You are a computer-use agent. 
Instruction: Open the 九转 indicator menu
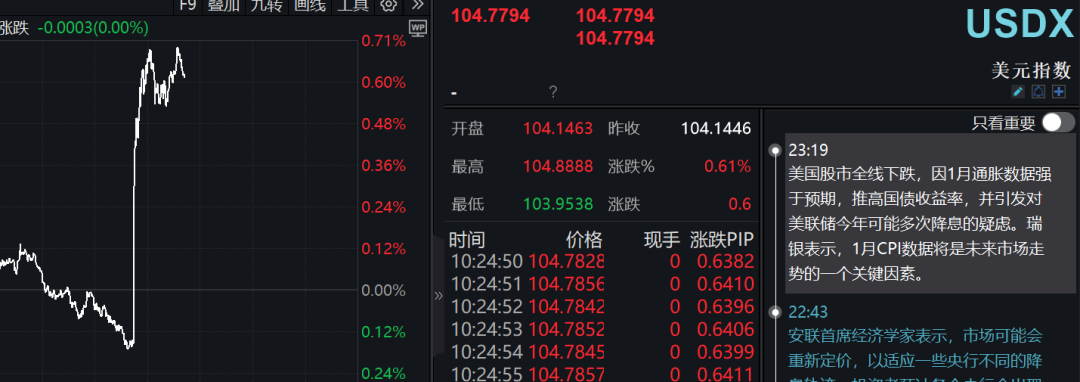266,6
